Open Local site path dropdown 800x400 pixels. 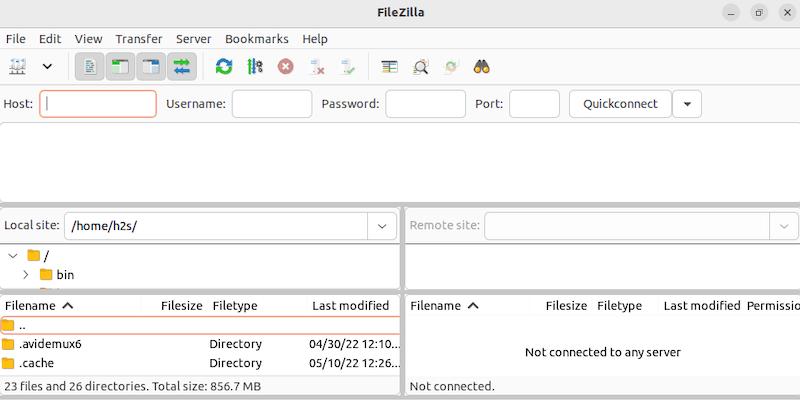(x=382, y=226)
